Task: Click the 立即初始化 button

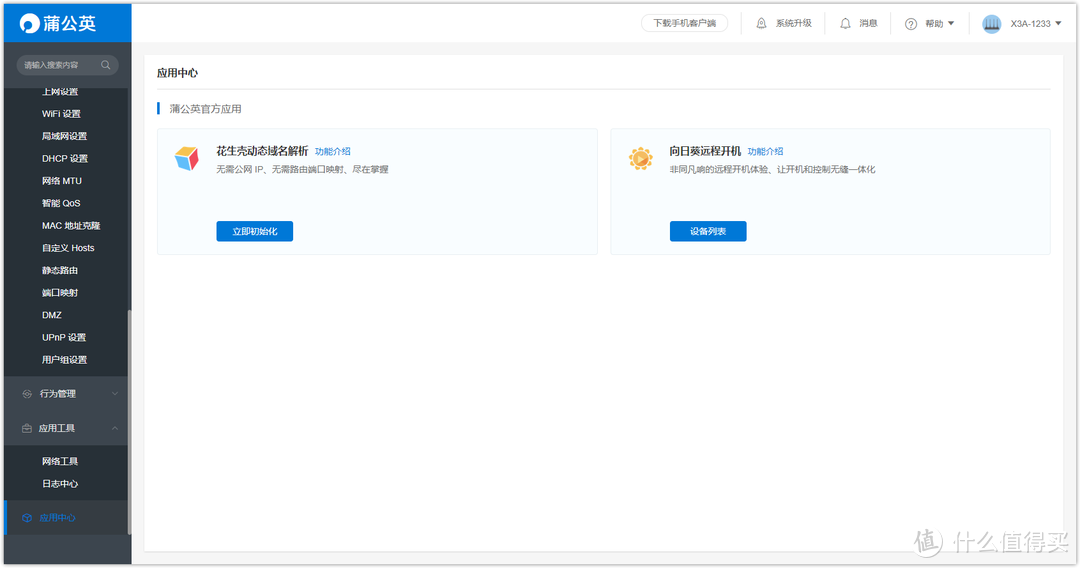Action: [x=254, y=231]
